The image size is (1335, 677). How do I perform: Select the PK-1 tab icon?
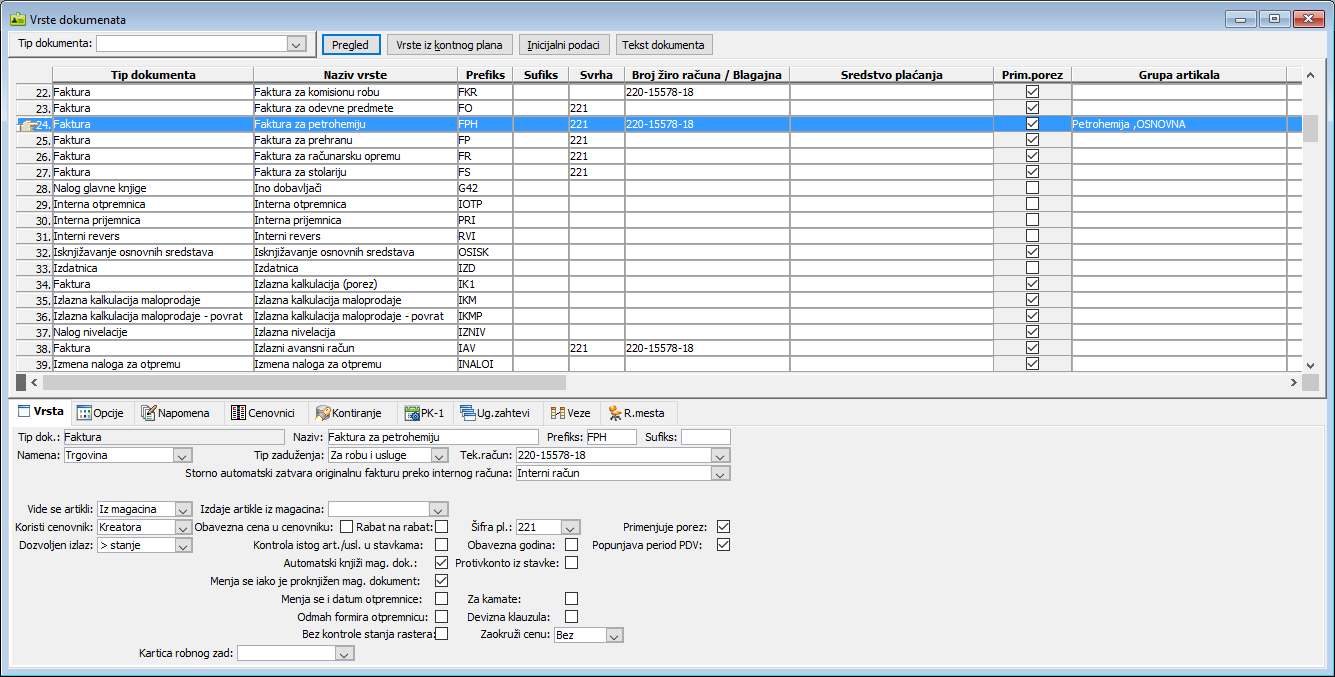[x=411, y=413]
